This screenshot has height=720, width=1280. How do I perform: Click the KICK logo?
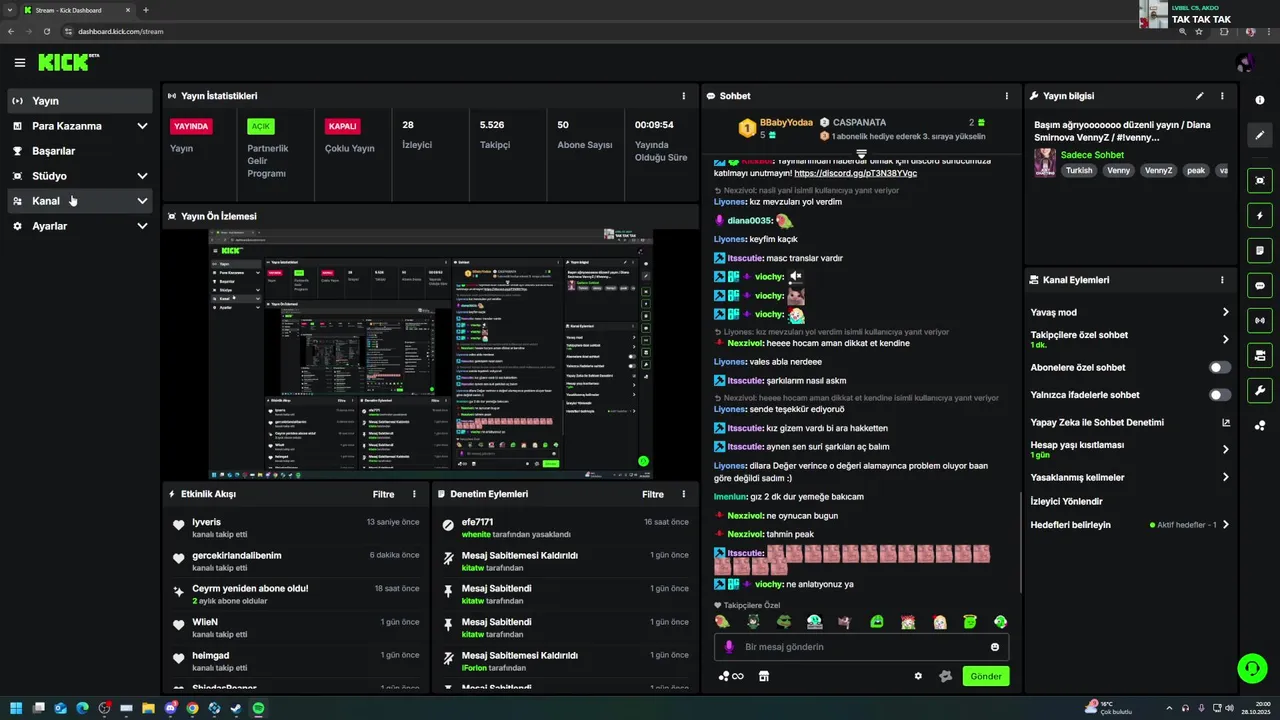[68, 62]
